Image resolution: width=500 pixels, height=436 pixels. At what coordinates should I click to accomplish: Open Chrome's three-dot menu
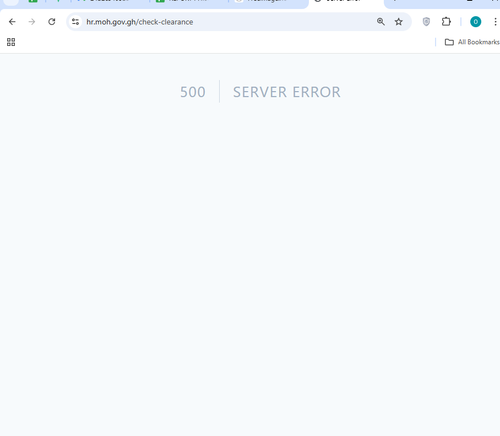tap(495, 22)
